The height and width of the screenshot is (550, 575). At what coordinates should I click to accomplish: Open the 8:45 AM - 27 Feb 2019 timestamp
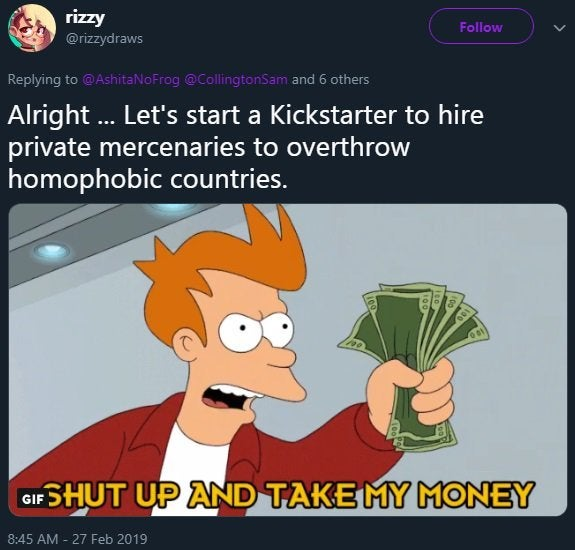77,539
